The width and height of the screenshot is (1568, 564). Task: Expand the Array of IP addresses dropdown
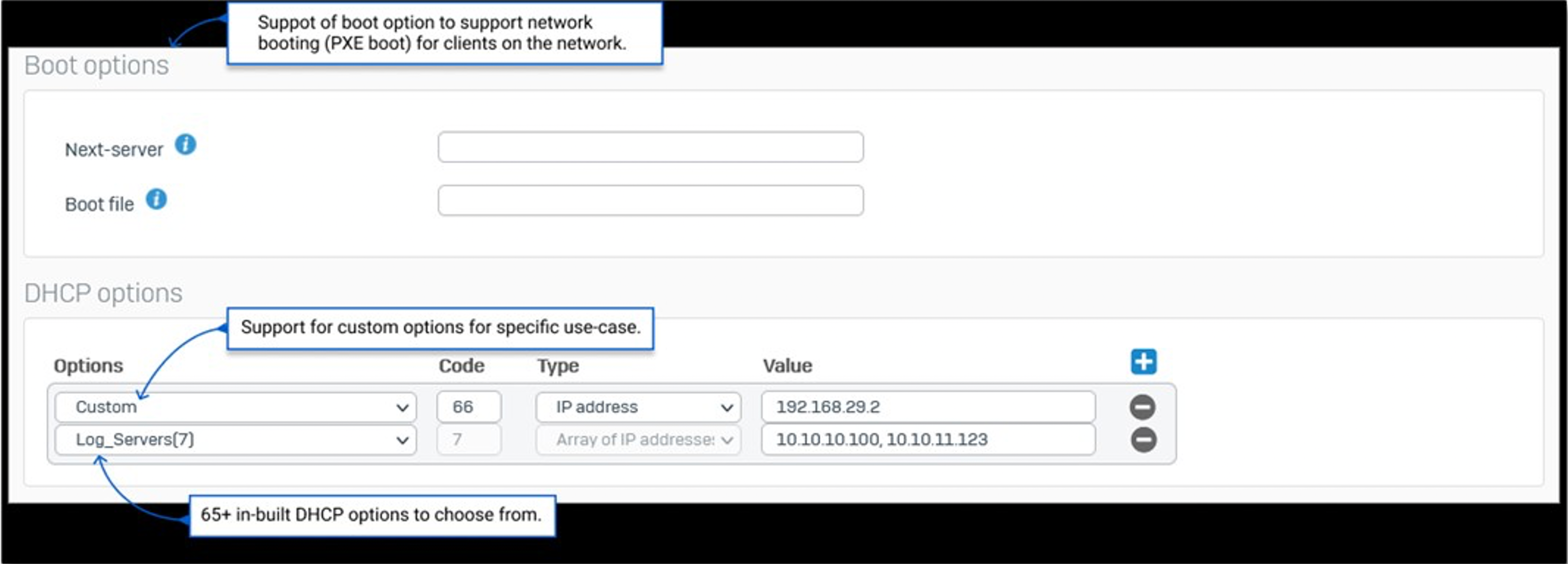(x=638, y=440)
